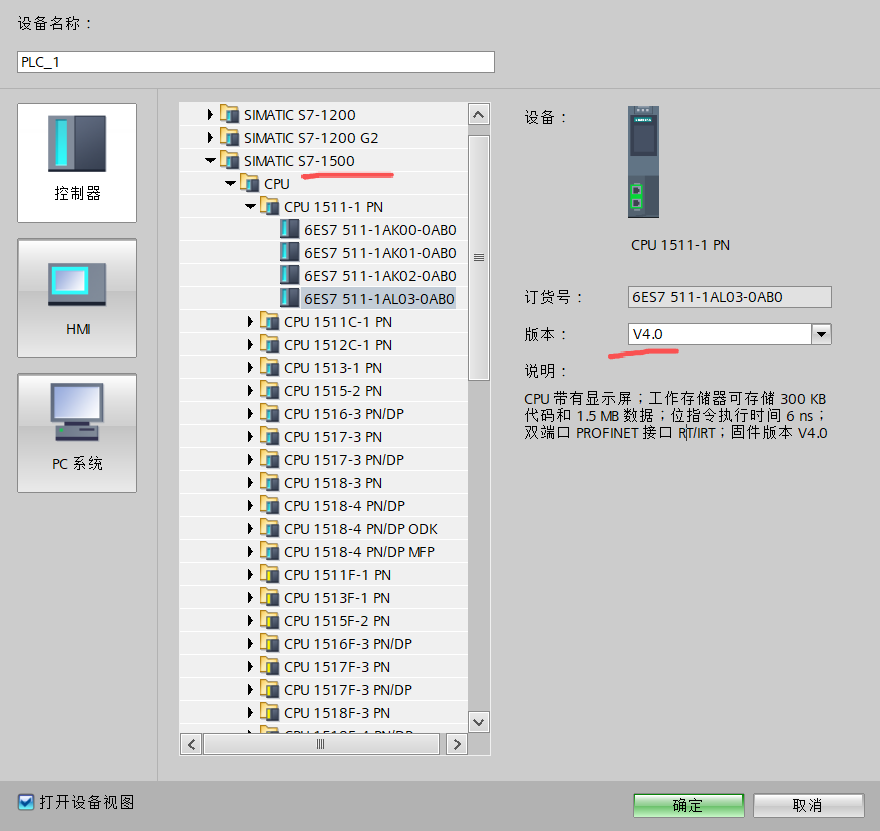Expand the CPU 1518-4 PN/DP ODK node
The image size is (880, 831).
(250, 529)
